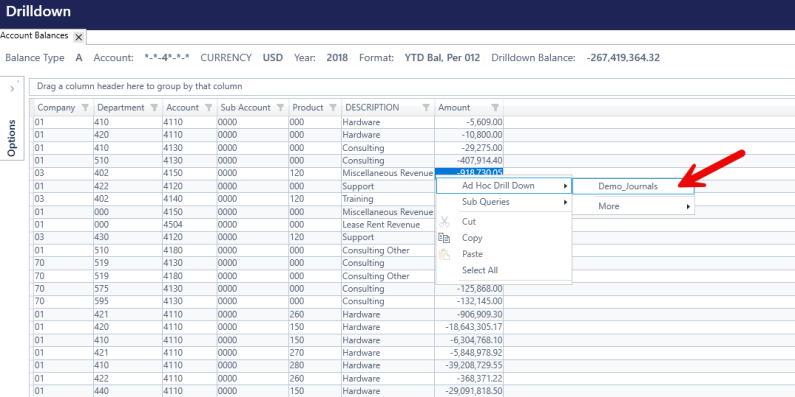
Task: Select the amount -29,275.00 cell
Action: tap(469, 148)
